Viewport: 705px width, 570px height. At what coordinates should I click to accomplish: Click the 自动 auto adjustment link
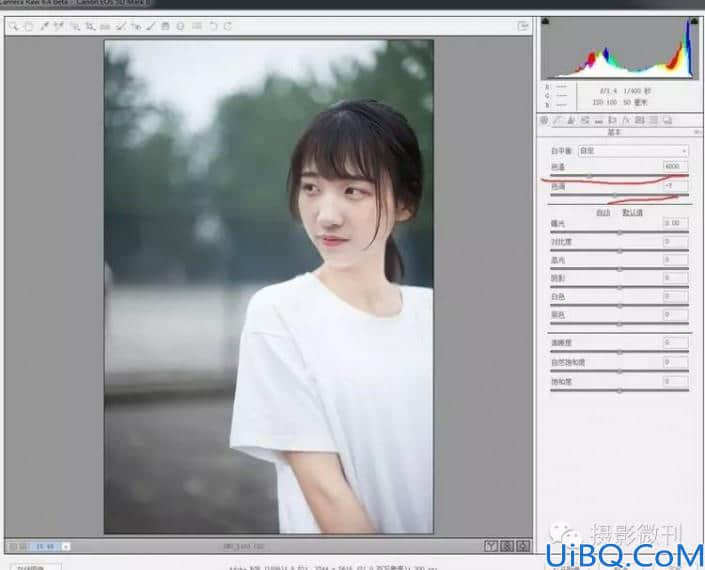click(x=603, y=213)
